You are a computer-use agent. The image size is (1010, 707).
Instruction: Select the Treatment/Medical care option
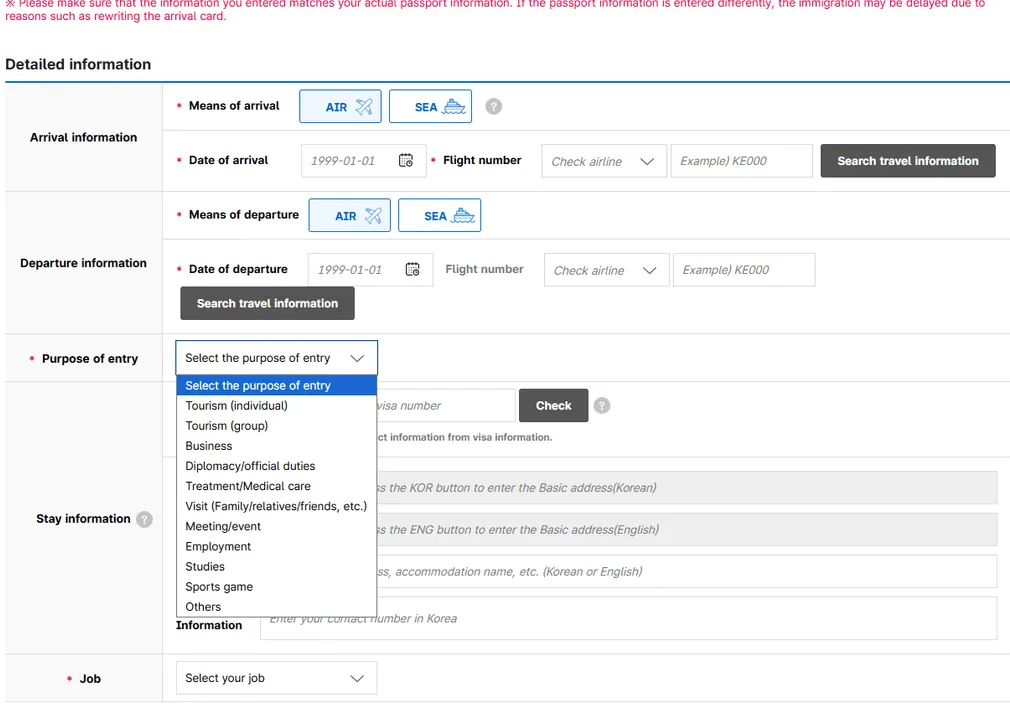point(276,486)
